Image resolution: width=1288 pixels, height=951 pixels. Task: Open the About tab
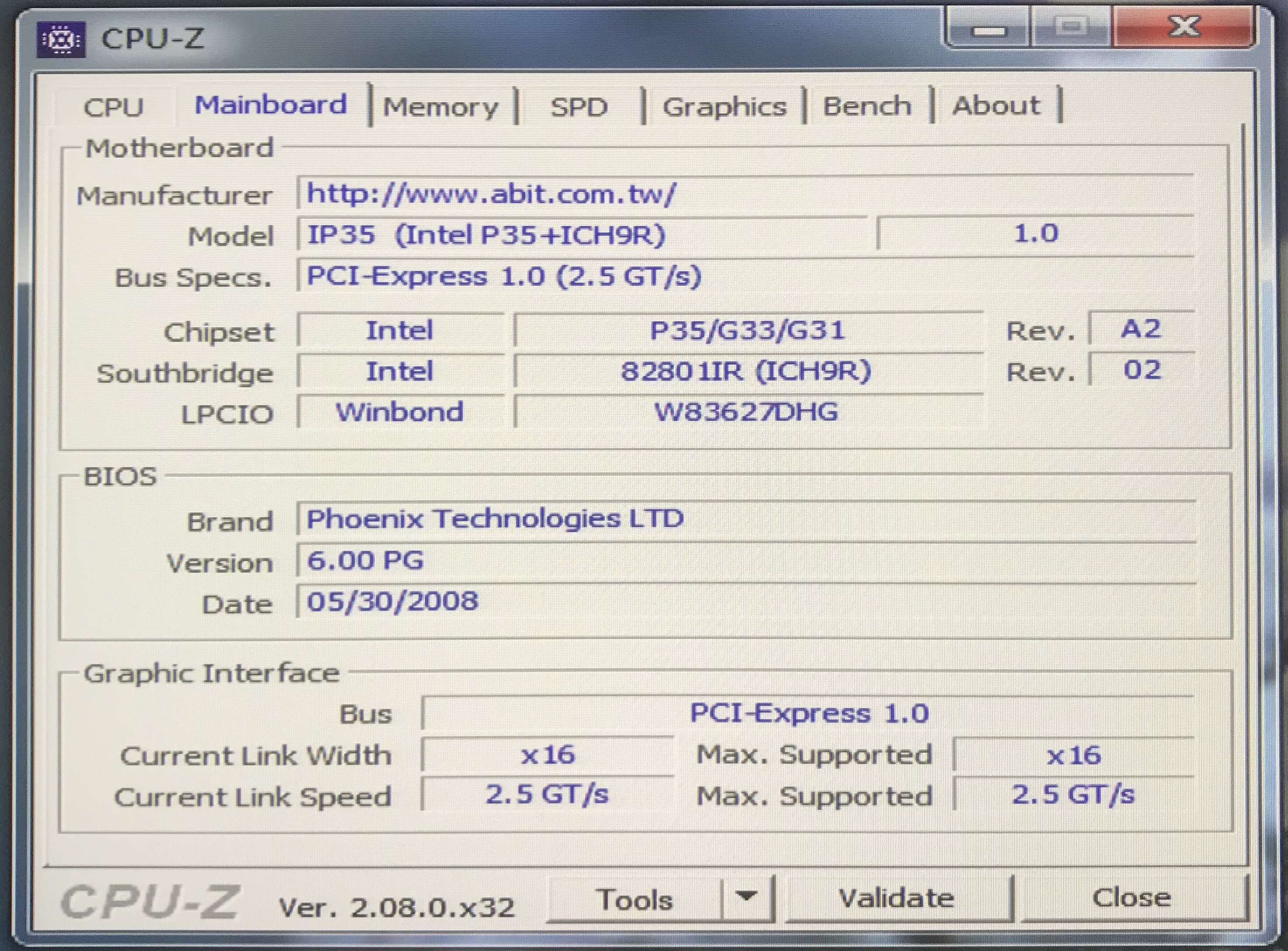(996, 106)
